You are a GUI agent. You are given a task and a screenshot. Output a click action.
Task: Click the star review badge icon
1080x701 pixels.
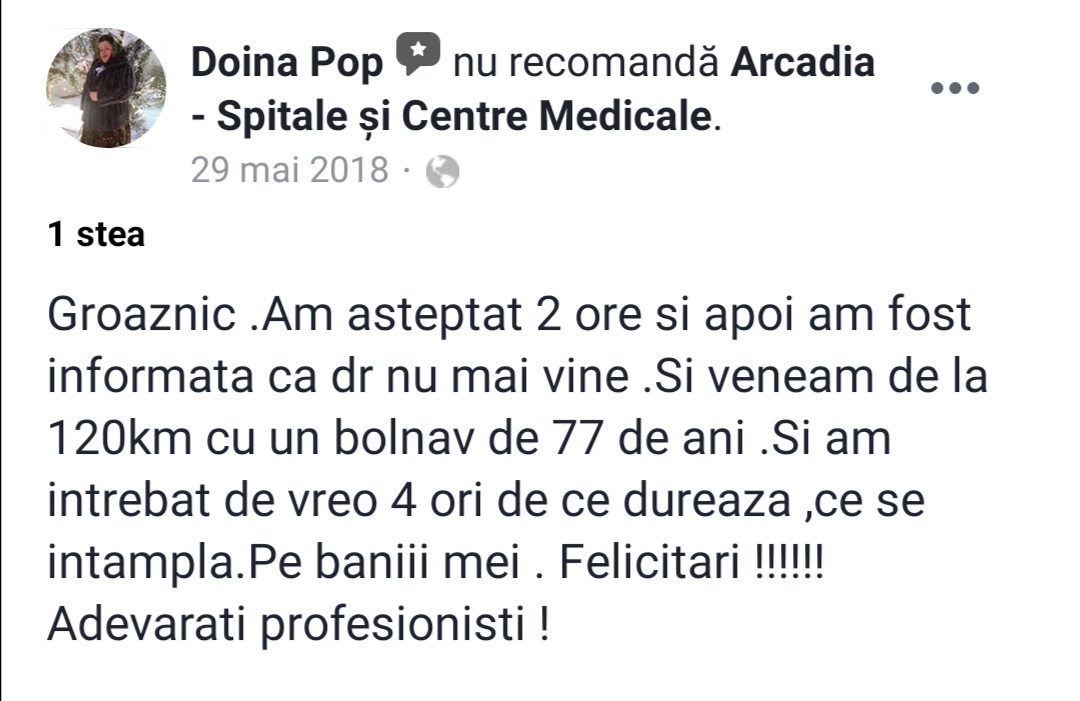(x=417, y=54)
